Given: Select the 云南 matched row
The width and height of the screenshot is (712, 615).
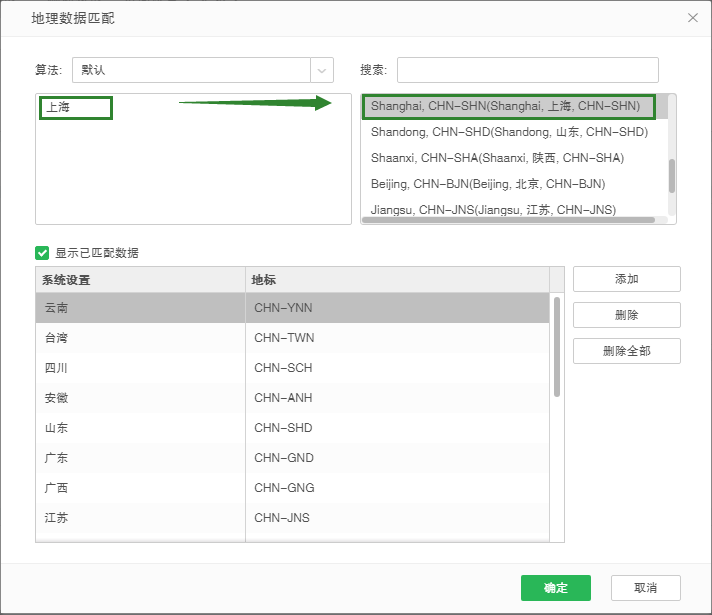Looking at the screenshot, I should pyautogui.click(x=140, y=308).
